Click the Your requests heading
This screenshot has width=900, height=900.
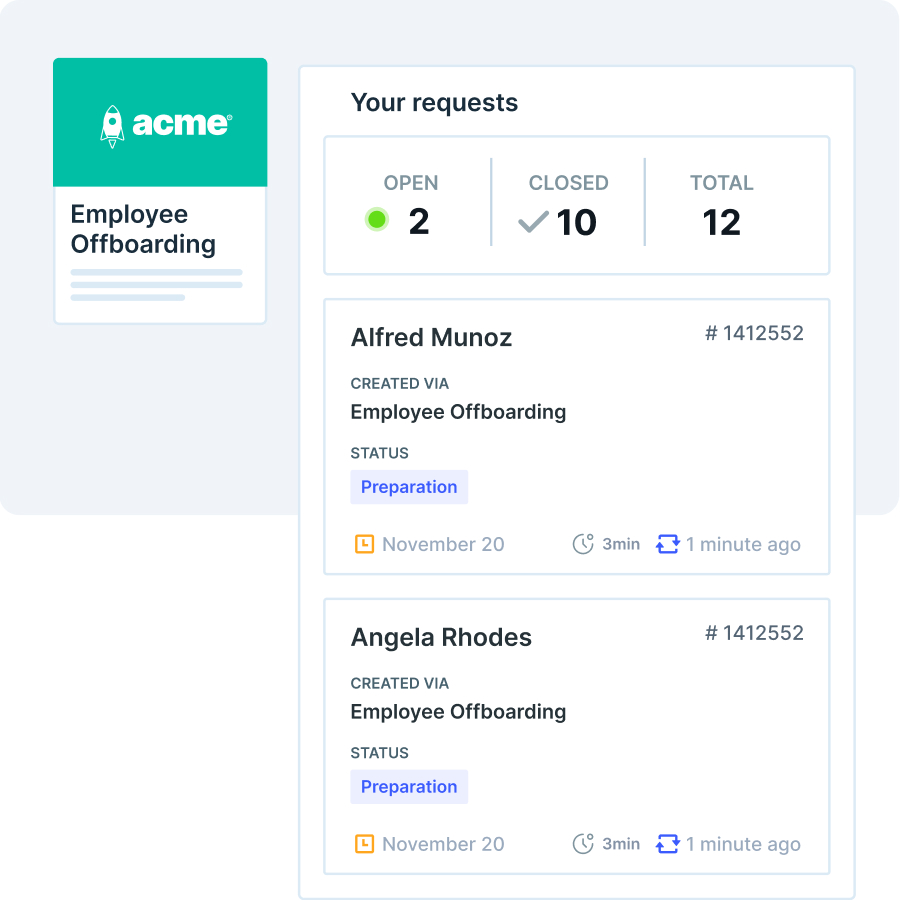(x=434, y=103)
